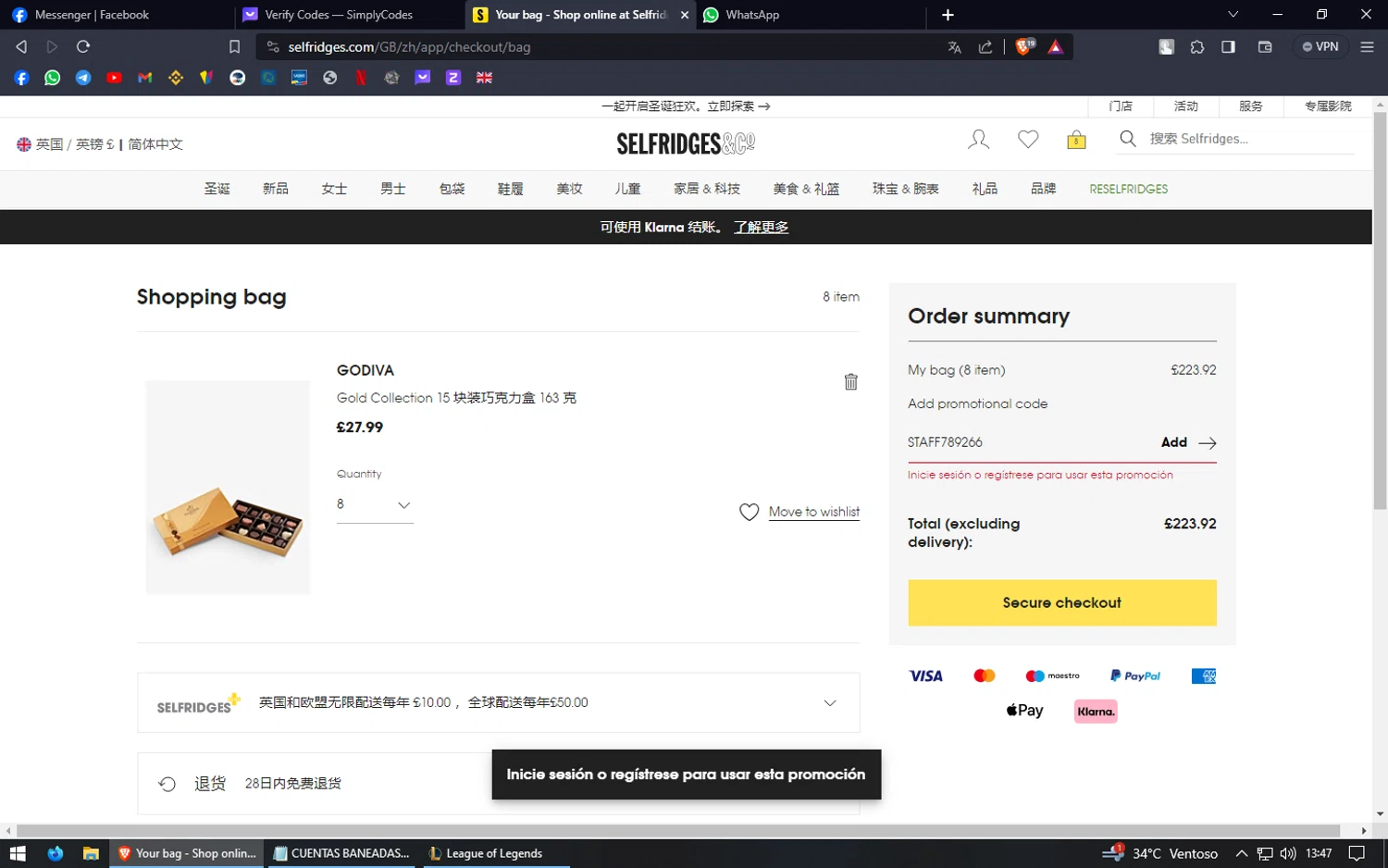Open the UK flag bookmark icon
This screenshot has height=868, width=1388.
pos(484,78)
